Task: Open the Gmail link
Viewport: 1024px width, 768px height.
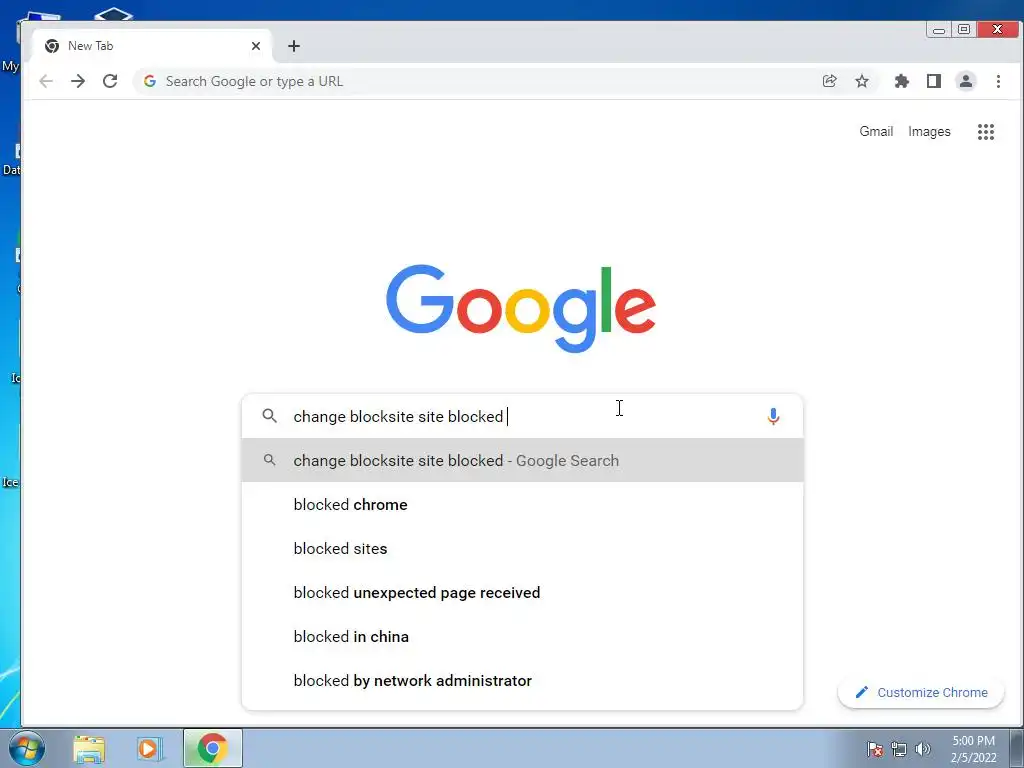Action: pyautogui.click(x=876, y=131)
